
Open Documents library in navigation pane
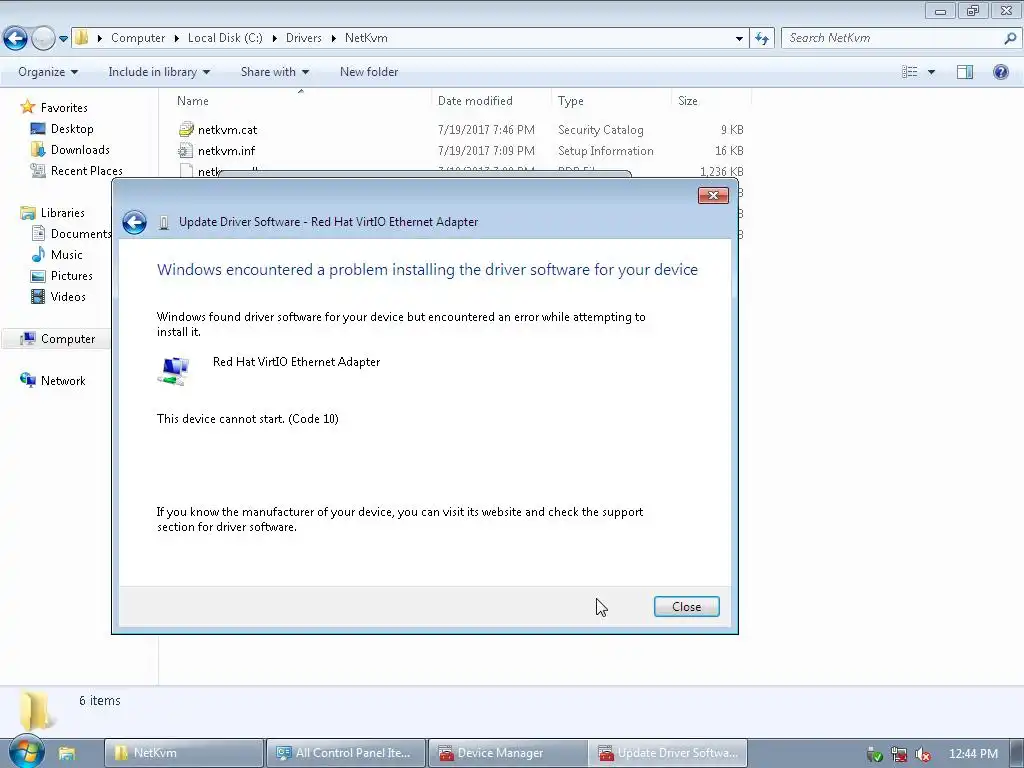81,234
